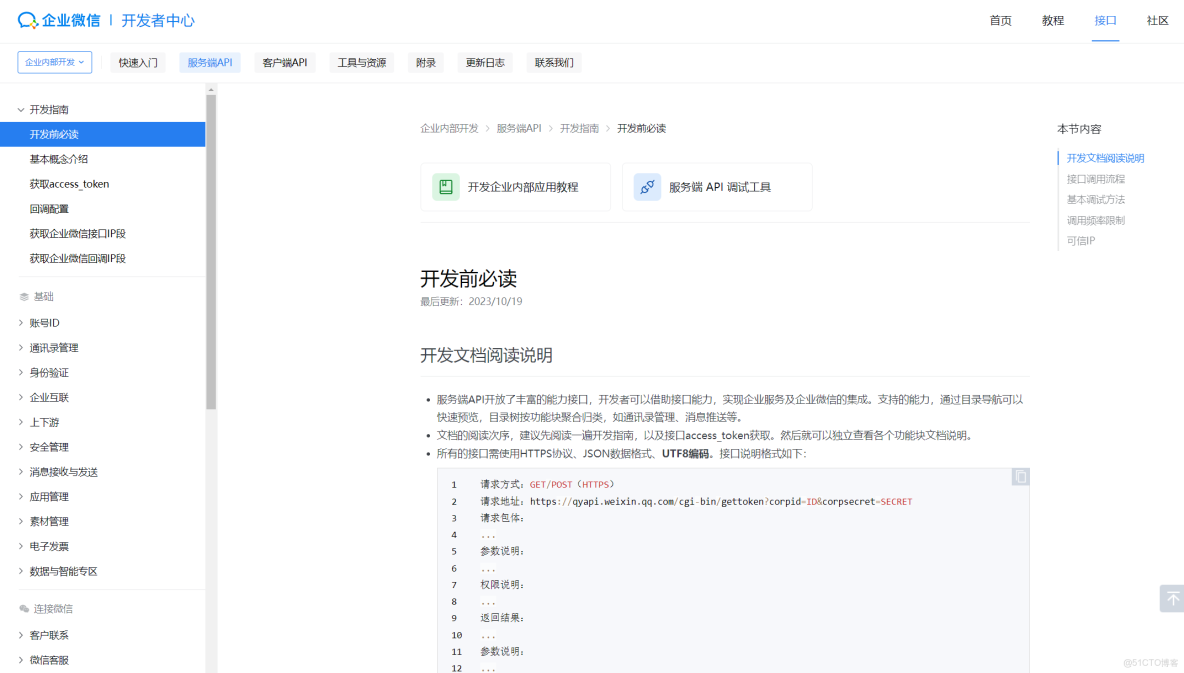This screenshot has width=1184, height=673.
Task: Click the 教程 item in the top navigation
Action: coord(1052,20)
